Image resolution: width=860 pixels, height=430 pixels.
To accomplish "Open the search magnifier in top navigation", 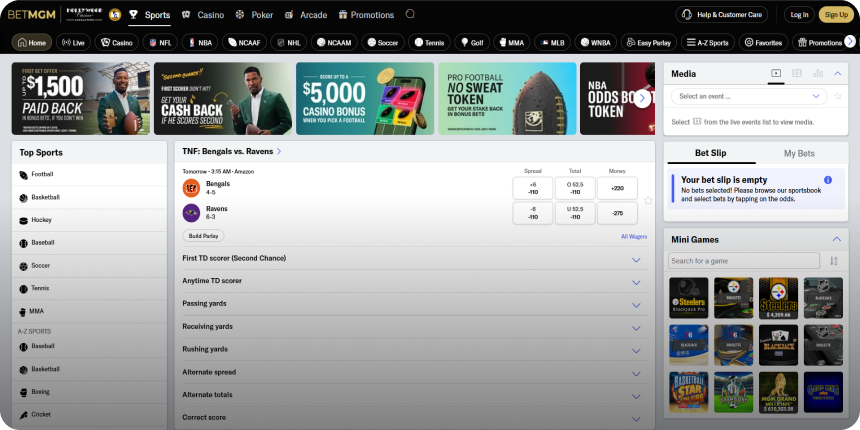I will point(410,14).
